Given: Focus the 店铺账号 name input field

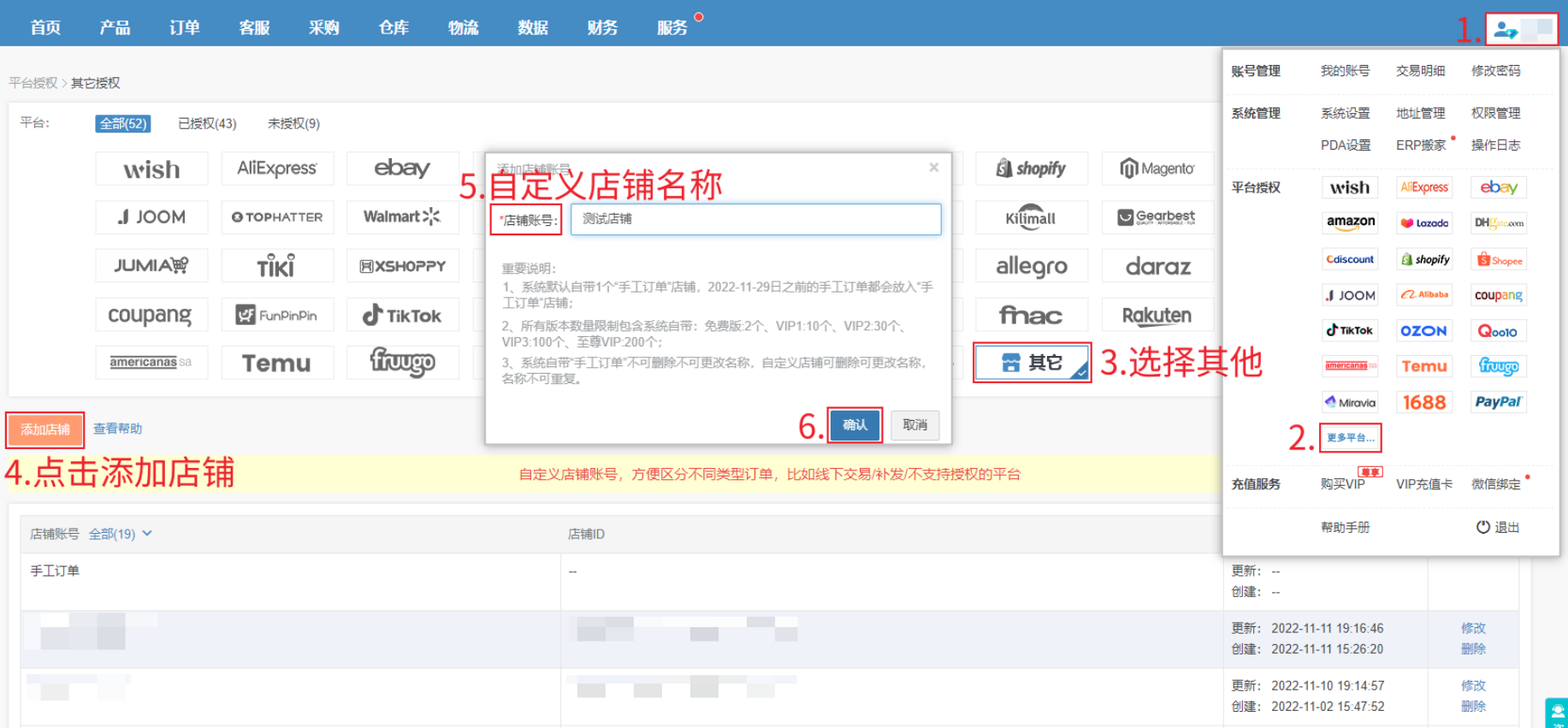Looking at the screenshot, I should [756, 219].
